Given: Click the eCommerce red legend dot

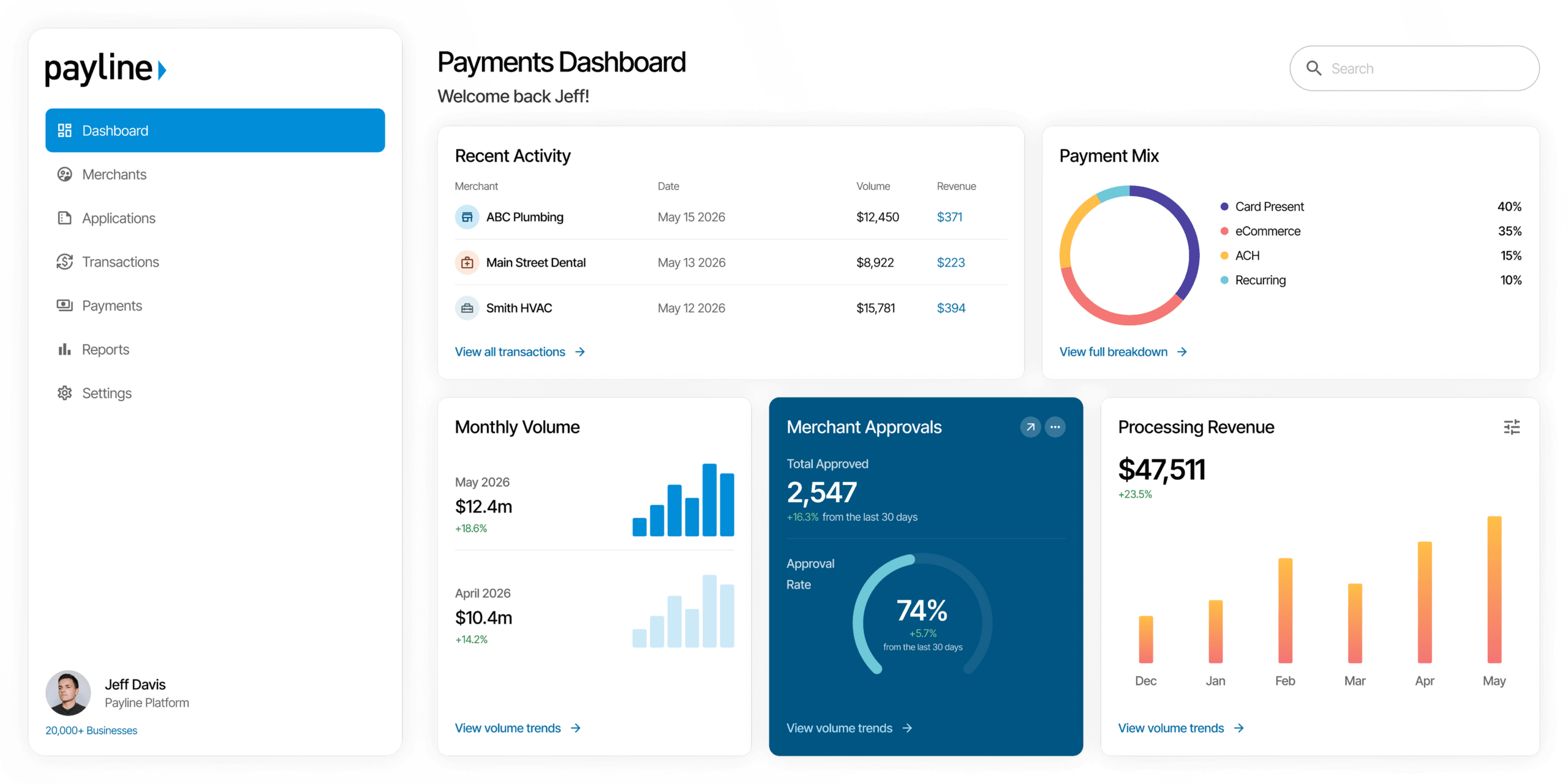Looking at the screenshot, I should pos(1224,231).
